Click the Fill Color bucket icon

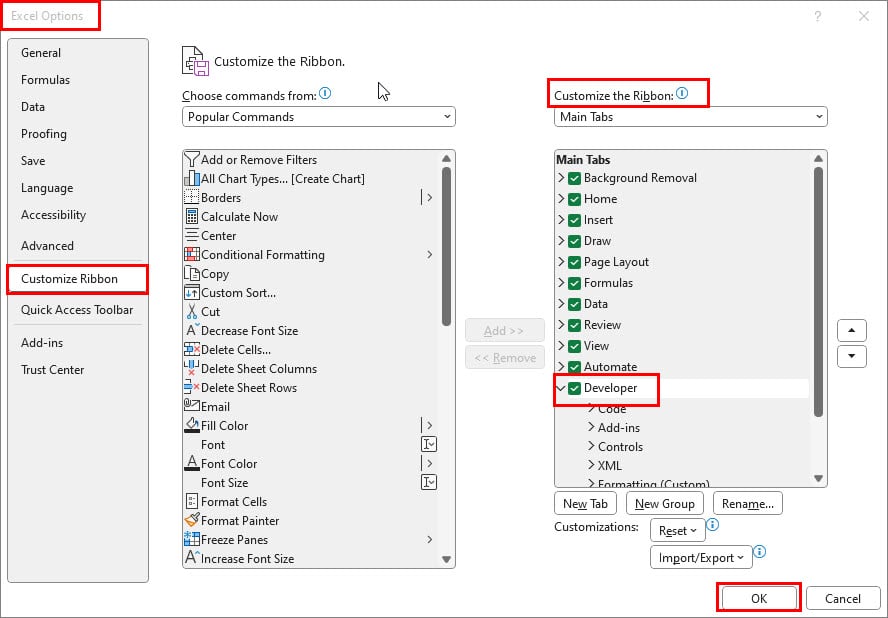coord(192,425)
